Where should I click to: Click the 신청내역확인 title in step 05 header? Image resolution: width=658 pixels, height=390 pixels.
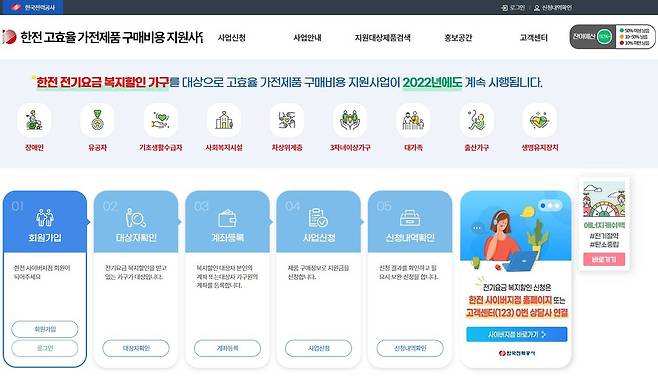coord(410,238)
